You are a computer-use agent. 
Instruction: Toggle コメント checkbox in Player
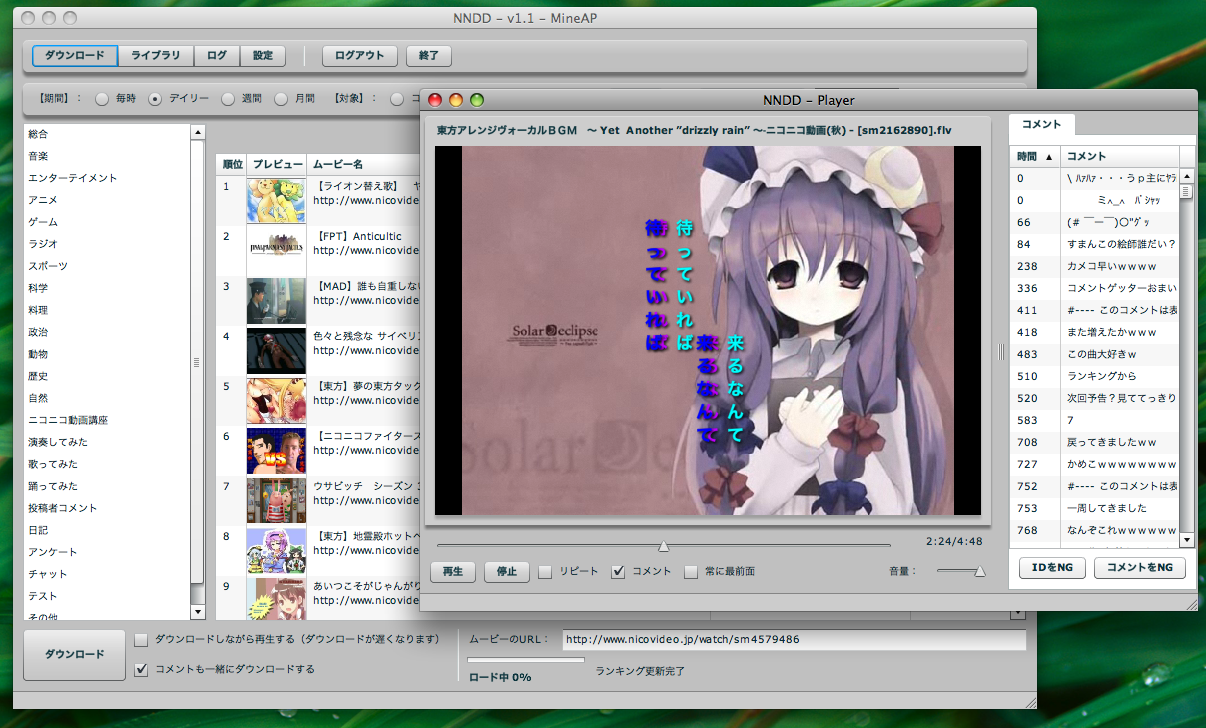click(618, 572)
